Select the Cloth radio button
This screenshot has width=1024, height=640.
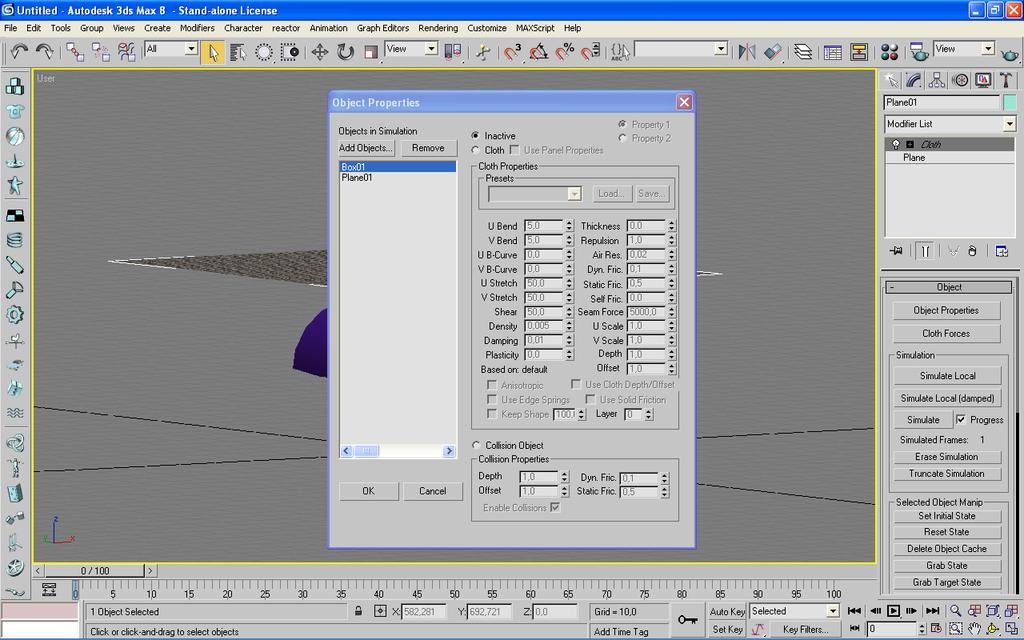tap(475, 150)
